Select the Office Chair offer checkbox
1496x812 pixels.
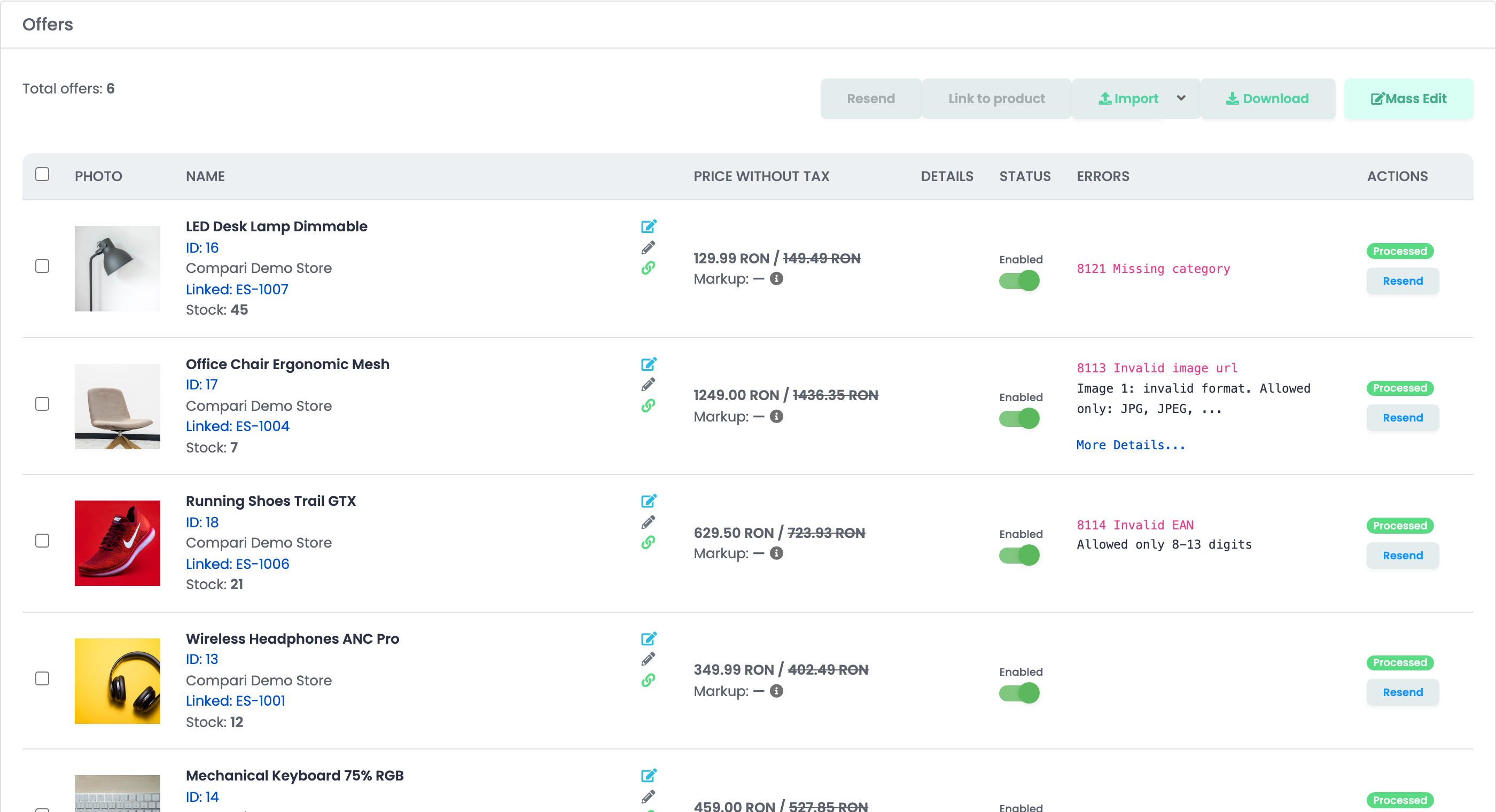coord(42,404)
